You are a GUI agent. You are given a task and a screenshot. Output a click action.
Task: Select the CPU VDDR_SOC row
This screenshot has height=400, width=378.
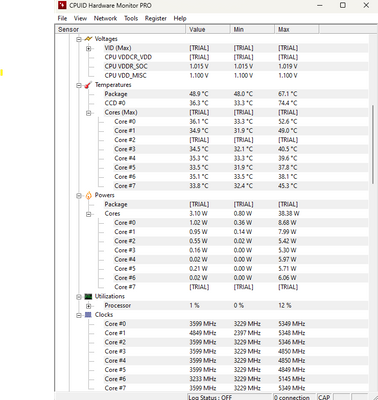235,66
